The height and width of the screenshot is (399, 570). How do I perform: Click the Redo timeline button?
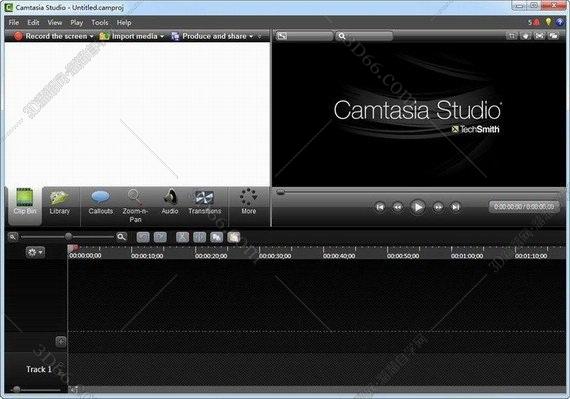(x=160, y=237)
